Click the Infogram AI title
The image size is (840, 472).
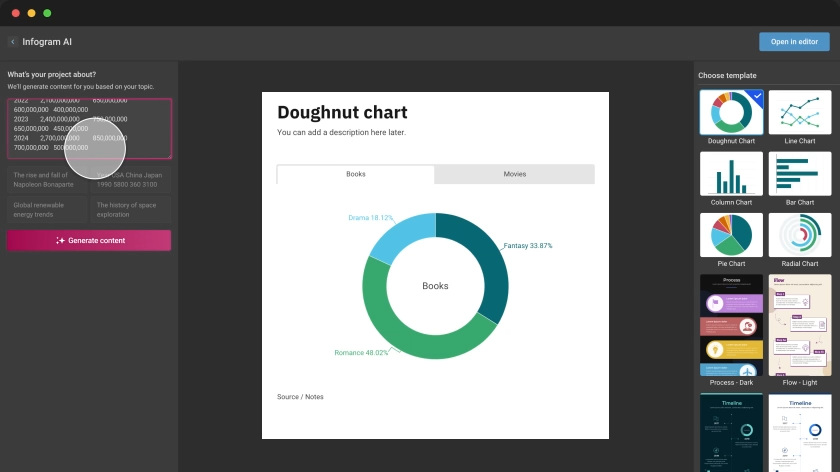coord(47,42)
